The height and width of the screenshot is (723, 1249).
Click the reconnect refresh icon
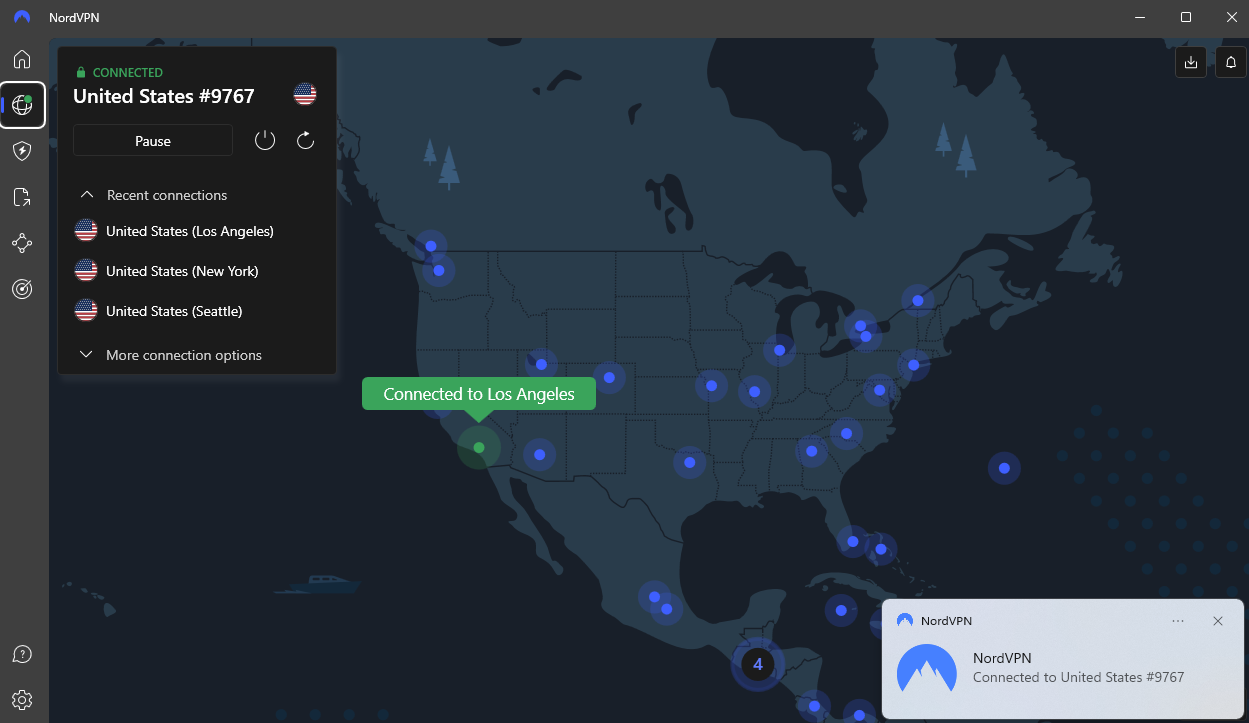click(x=306, y=140)
